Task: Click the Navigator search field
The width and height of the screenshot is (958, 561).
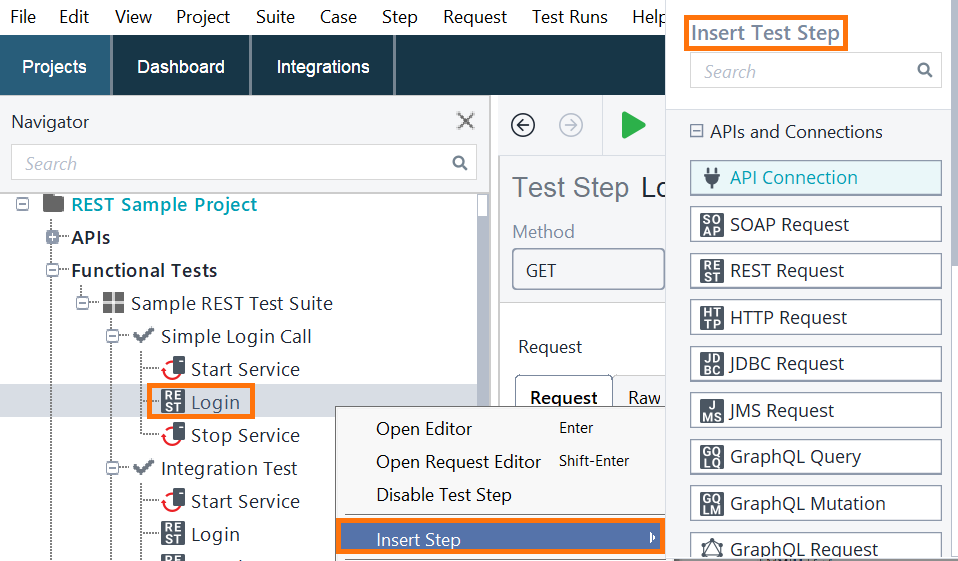Action: (243, 163)
